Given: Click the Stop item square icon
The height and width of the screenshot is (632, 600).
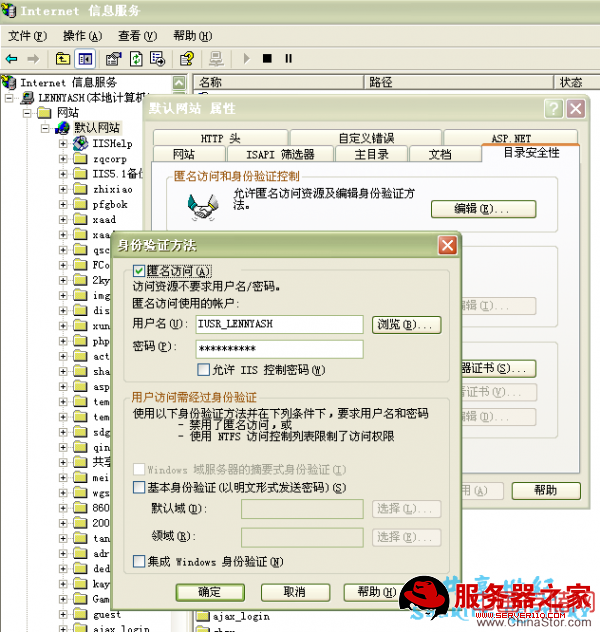Looking at the screenshot, I should [267, 58].
